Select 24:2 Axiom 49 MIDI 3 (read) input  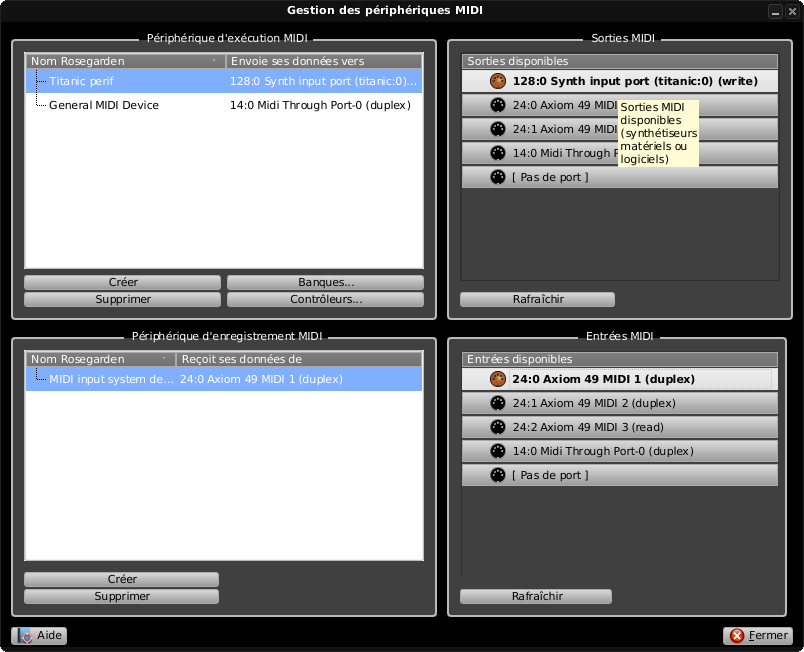[619, 427]
